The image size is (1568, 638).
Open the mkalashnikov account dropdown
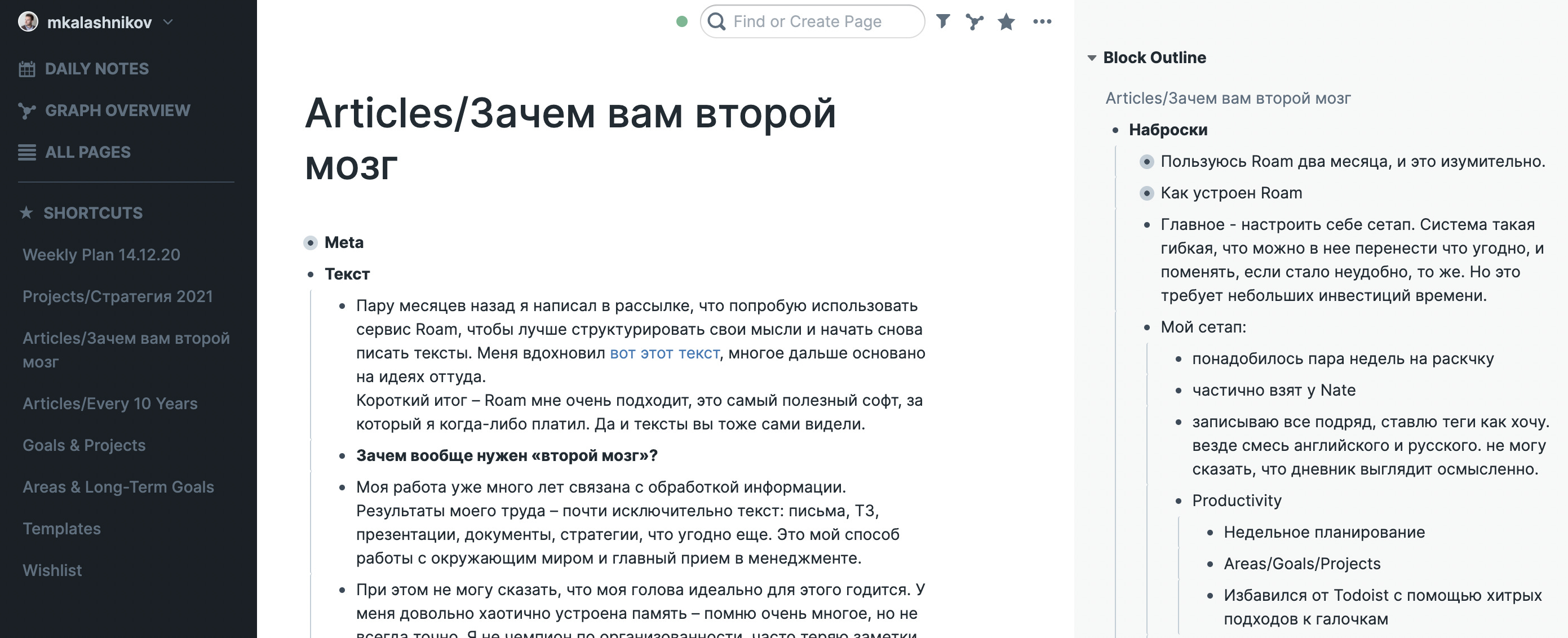click(x=168, y=23)
